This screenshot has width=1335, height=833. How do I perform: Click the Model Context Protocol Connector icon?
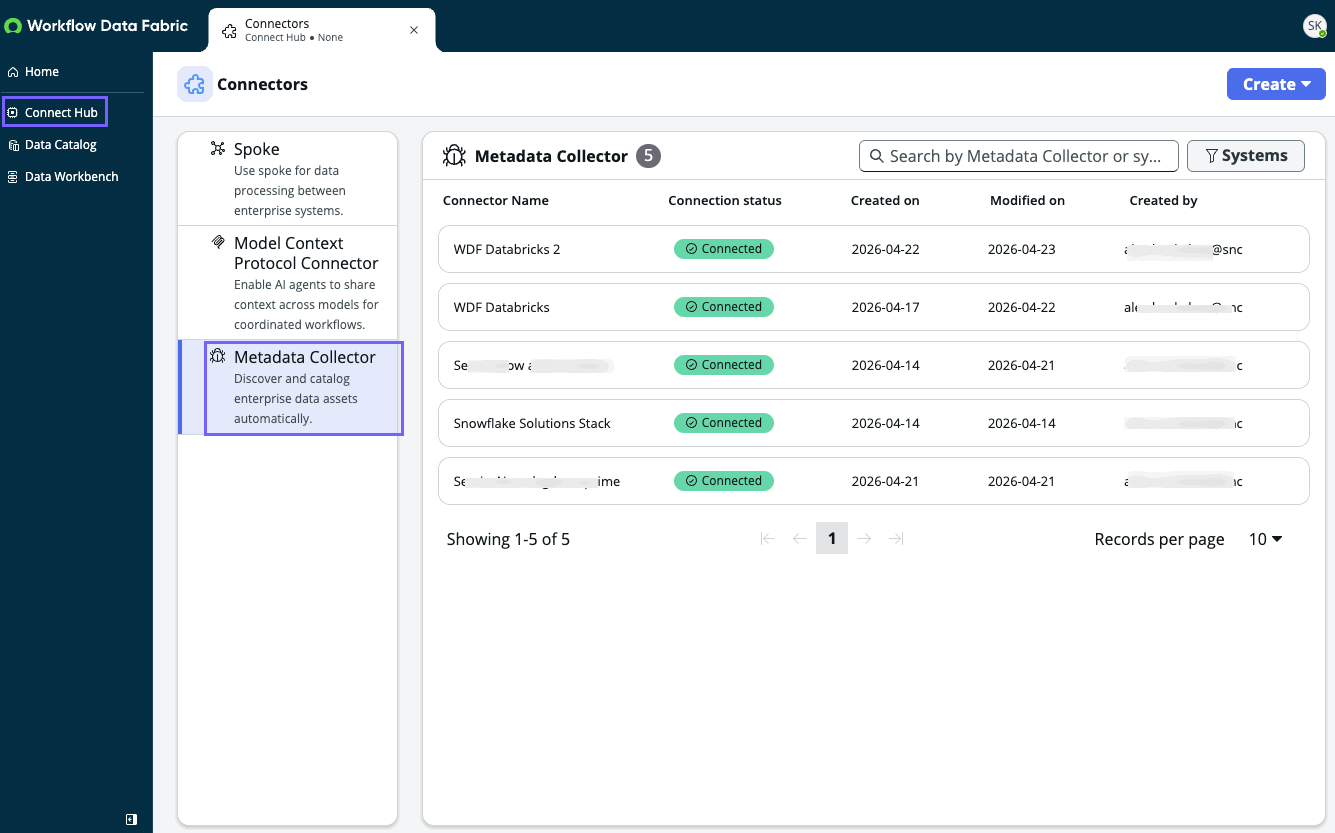pyautogui.click(x=217, y=243)
